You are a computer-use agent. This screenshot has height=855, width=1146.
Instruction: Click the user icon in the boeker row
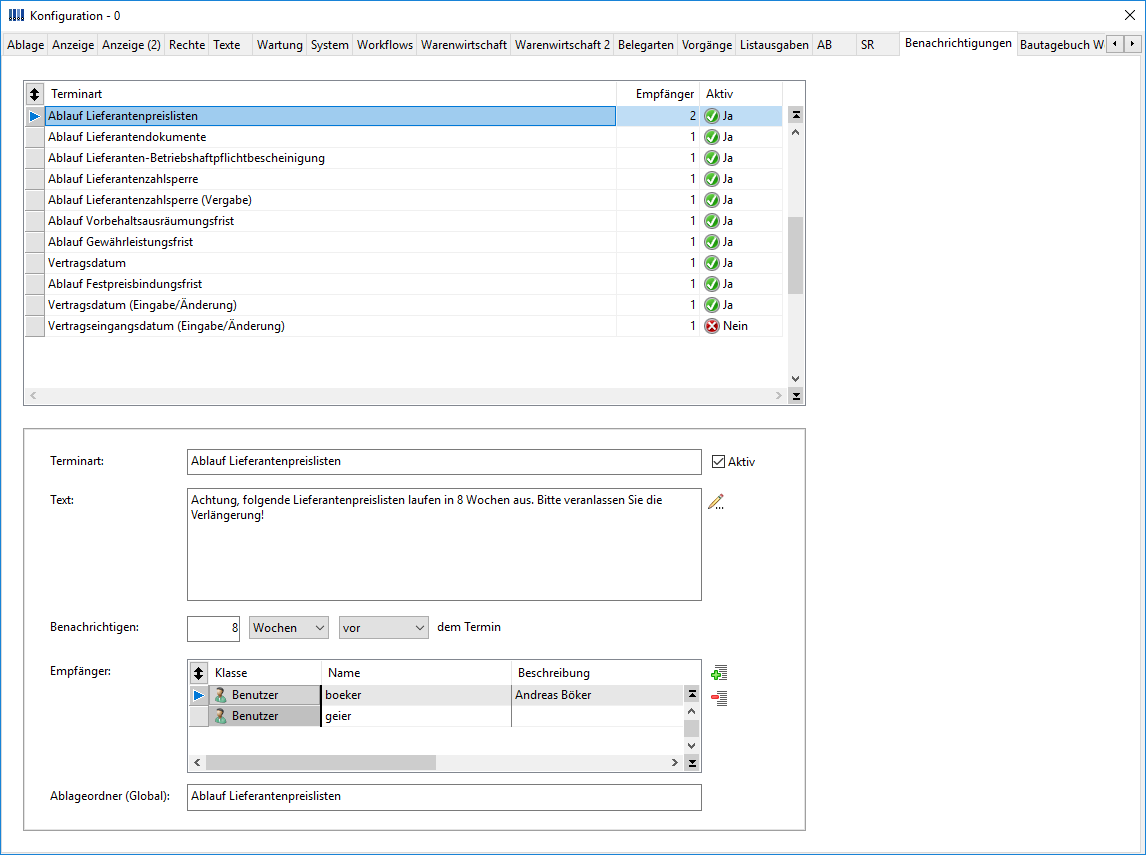221,695
